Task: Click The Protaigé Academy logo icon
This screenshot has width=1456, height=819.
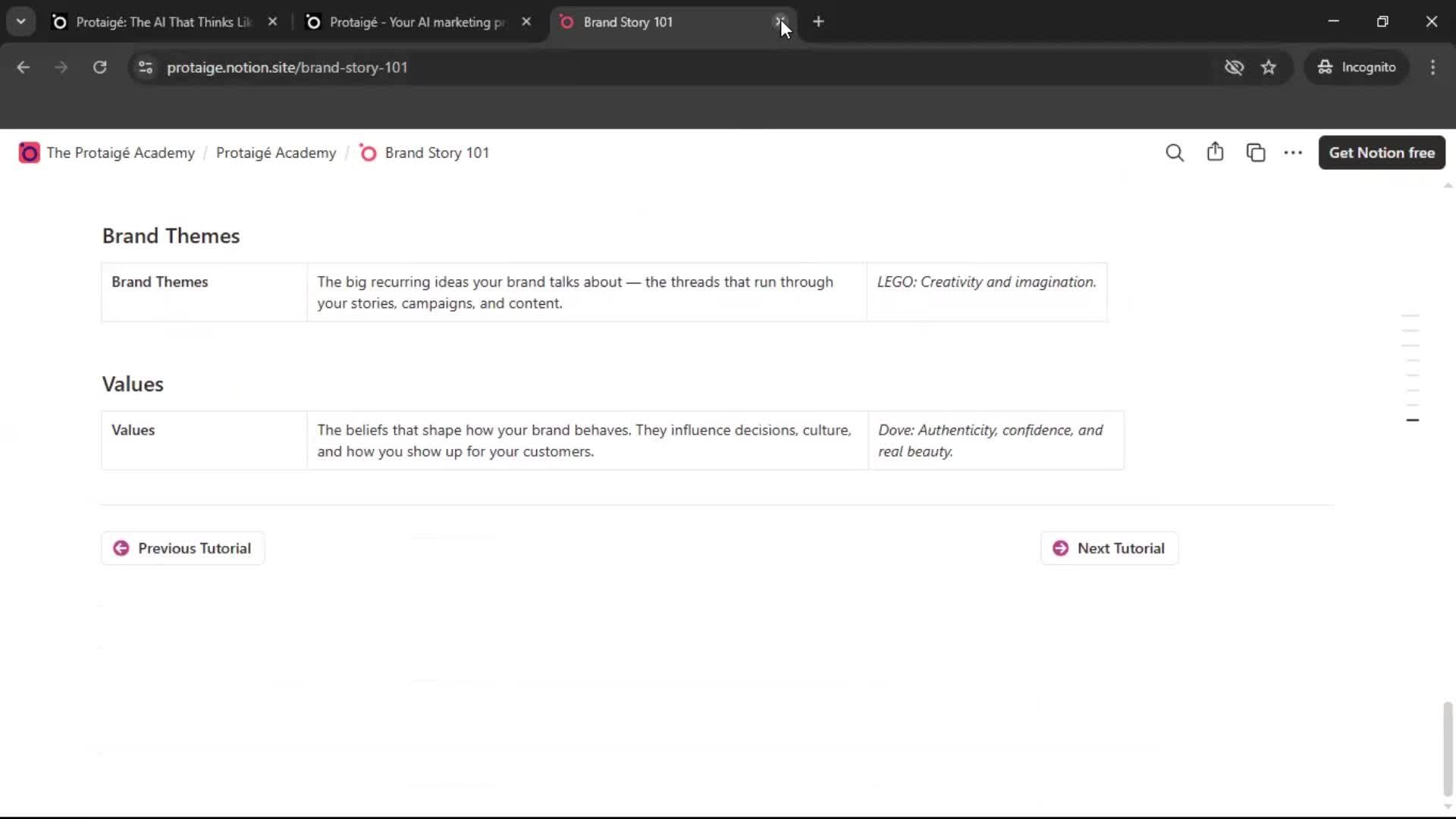Action: (x=29, y=152)
